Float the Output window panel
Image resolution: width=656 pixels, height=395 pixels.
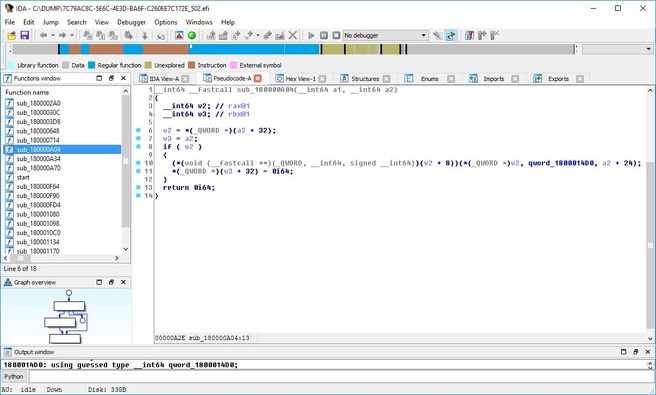(636, 352)
